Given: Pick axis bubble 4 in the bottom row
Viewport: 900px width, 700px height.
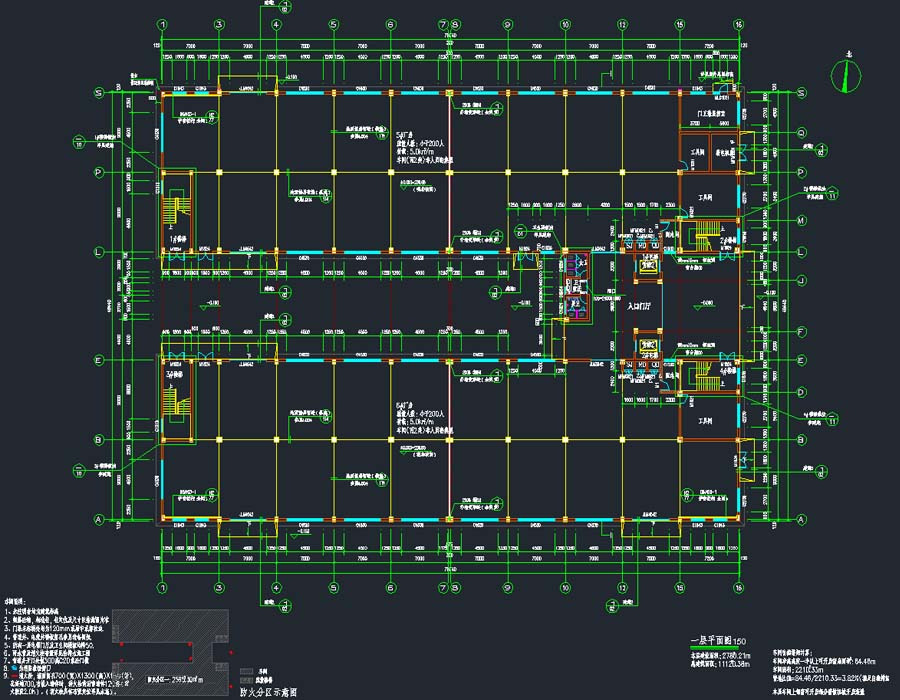Looking at the screenshot, I should (x=277, y=588).
